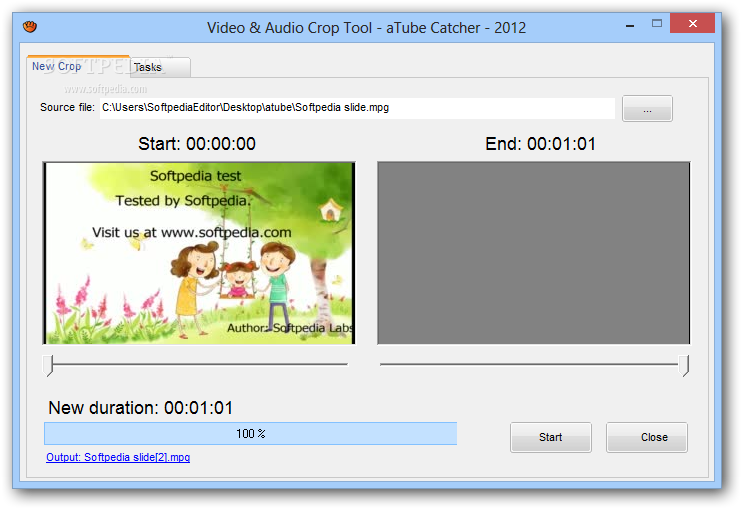Click the 'End: 00:01:01' time label
The image size is (742, 509).
pyautogui.click(x=540, y=144)
